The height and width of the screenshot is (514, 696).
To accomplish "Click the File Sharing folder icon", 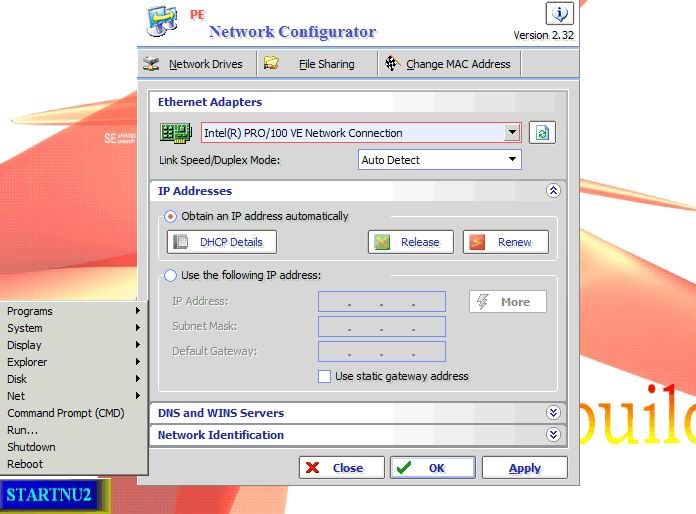I will click(x=271, y=63).
